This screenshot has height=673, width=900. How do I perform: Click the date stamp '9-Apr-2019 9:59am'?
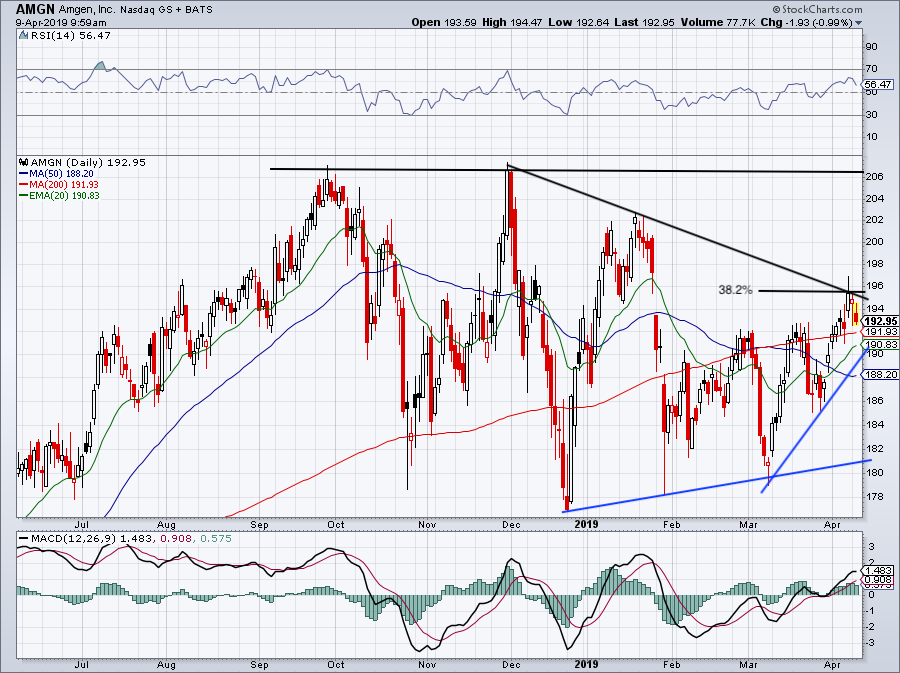click(61, 22)
